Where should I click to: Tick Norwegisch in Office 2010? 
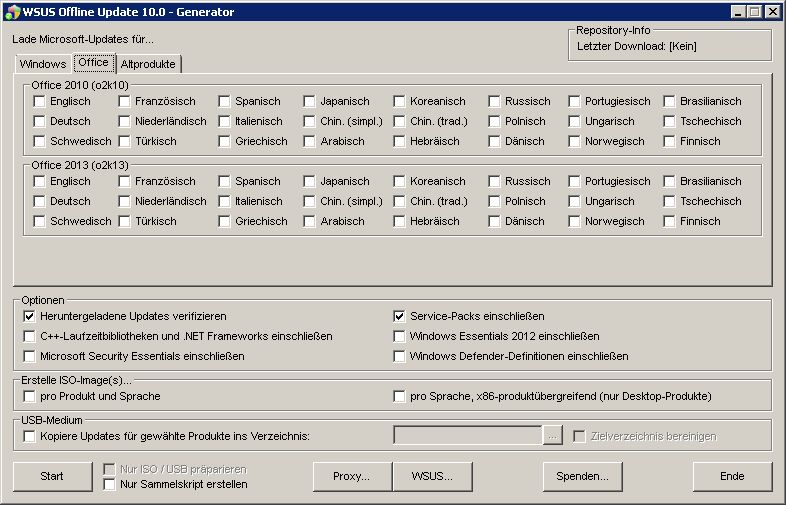click(574, 141)
